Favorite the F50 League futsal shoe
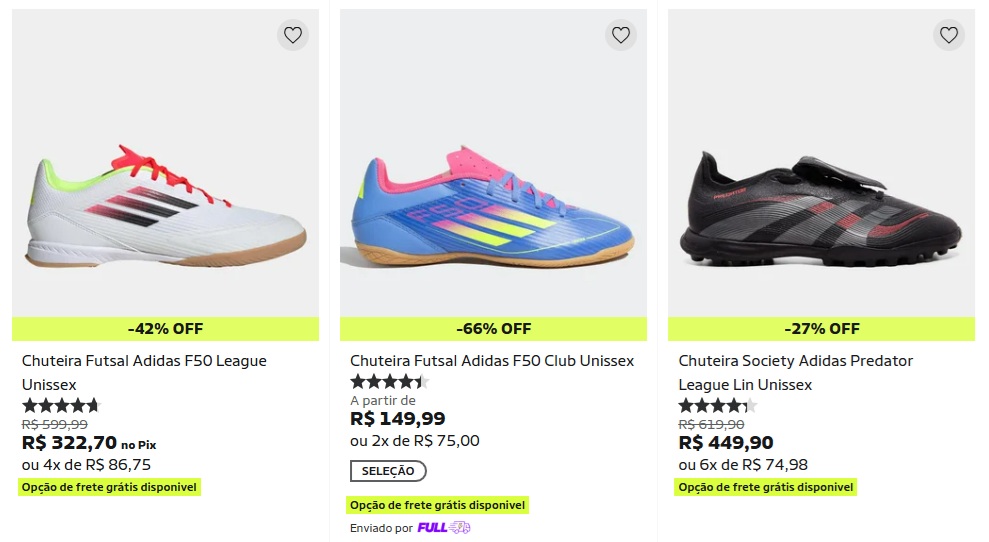Screen dimensions: 989x542 (292, 35)
